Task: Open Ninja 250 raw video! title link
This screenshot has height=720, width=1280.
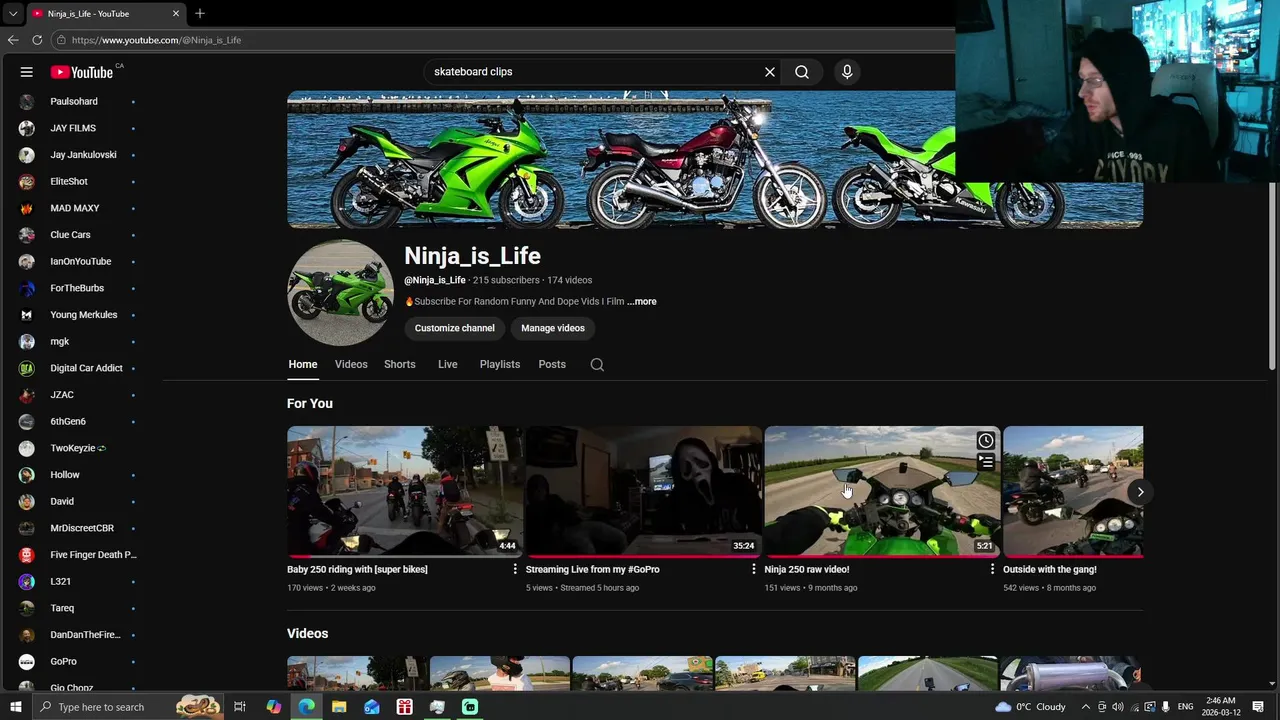Action: click(807, 570)
